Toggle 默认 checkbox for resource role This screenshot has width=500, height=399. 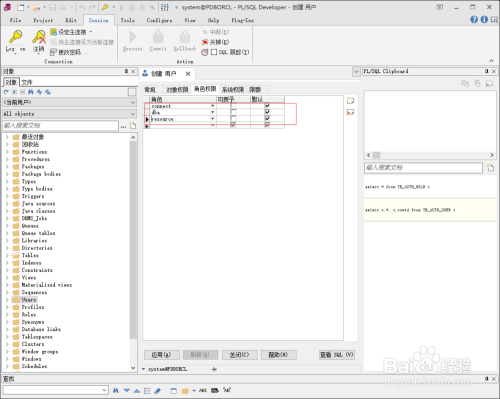tap(267, 119)
